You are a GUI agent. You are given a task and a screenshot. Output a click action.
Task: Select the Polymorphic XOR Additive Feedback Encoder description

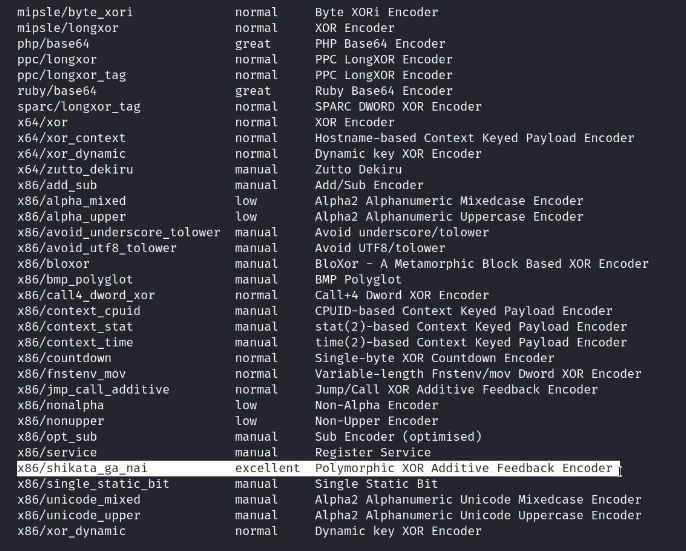[x=463, y=468]
